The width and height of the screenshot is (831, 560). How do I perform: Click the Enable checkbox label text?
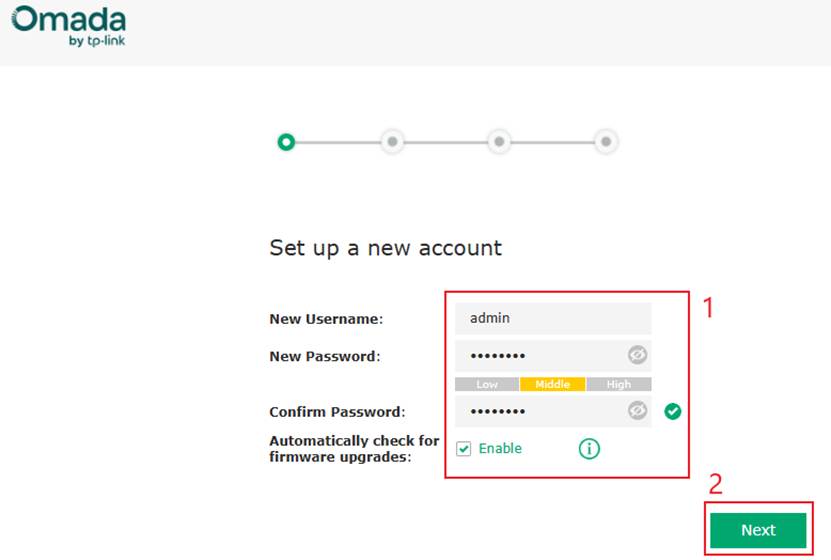[x=500, y=449]
